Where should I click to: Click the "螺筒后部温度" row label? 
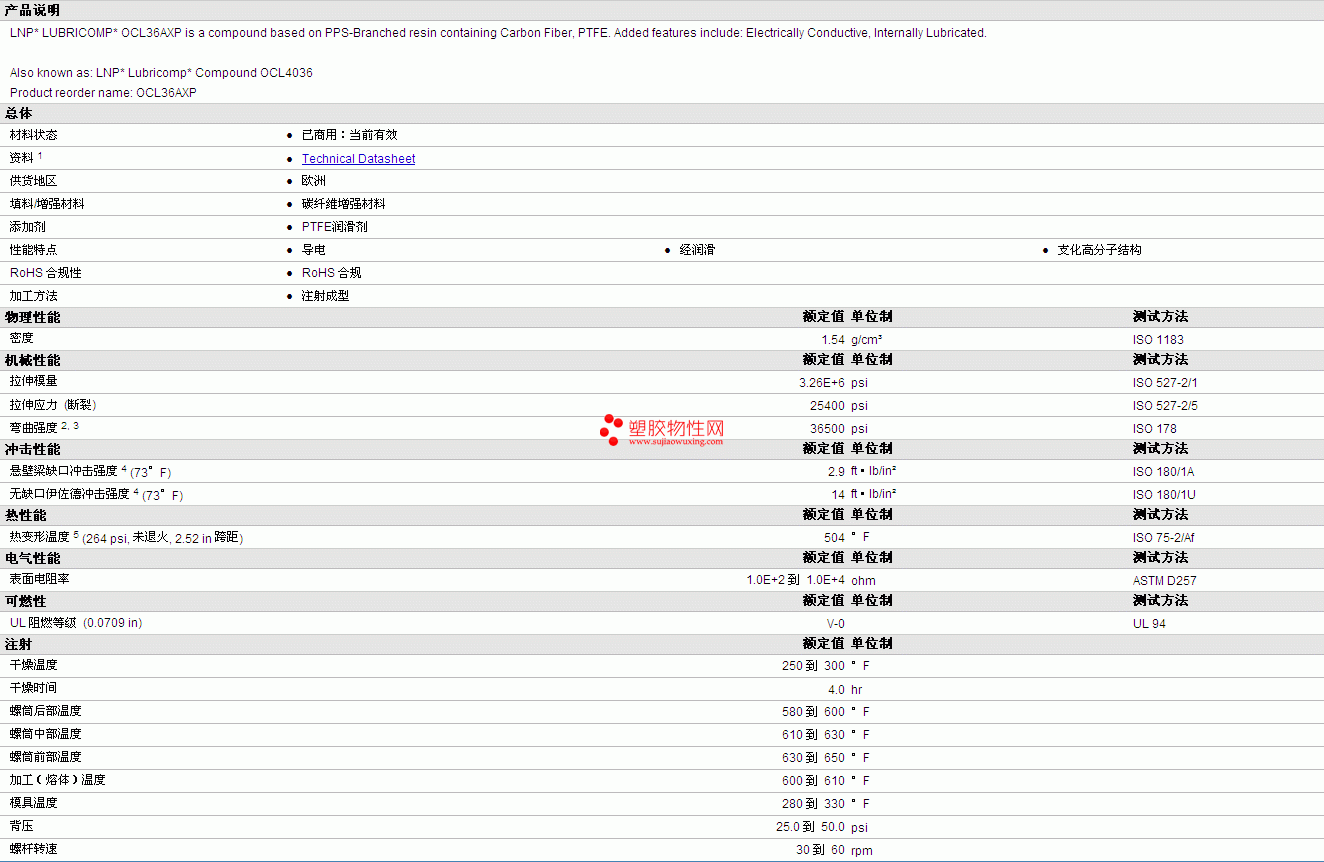(46, 711)
